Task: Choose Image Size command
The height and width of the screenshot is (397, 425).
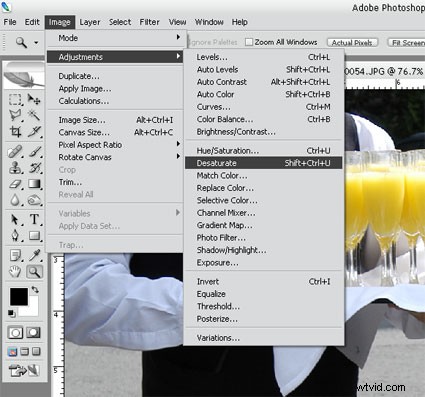Action: [x=115, y=120]
